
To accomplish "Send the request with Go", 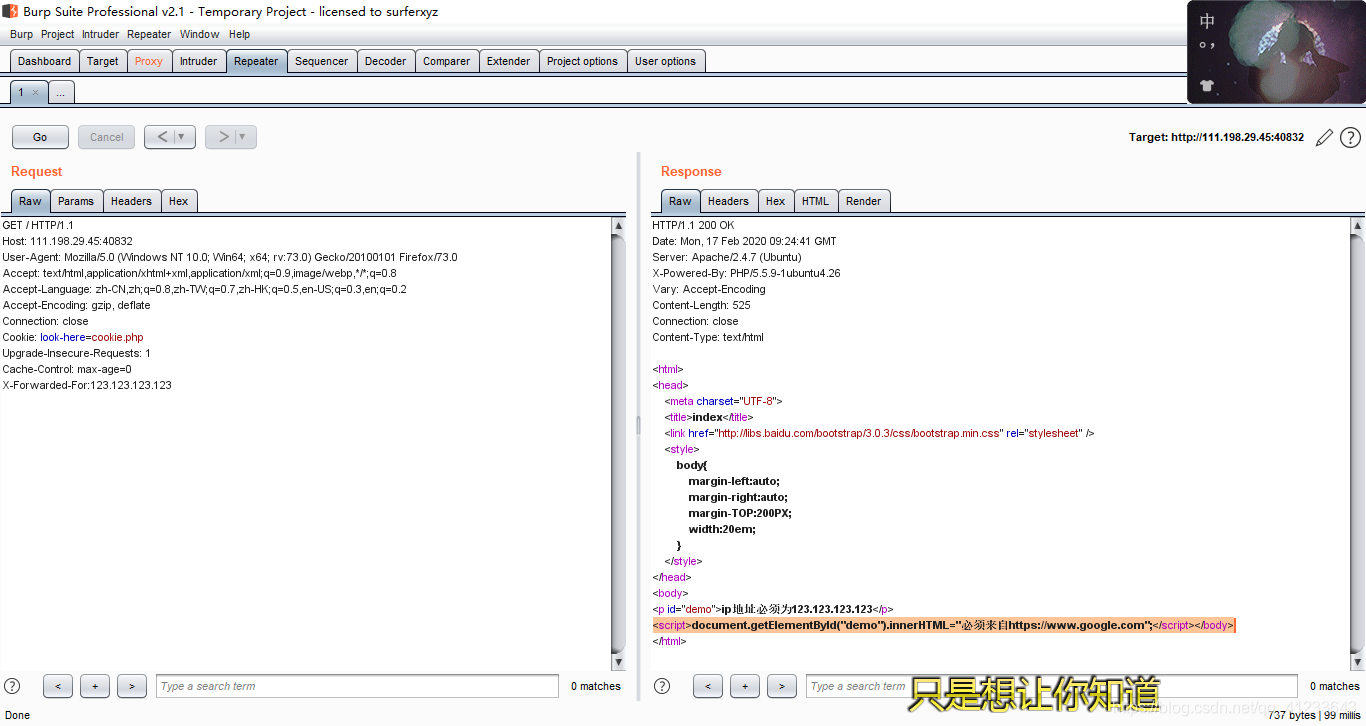I will pos(40,137).
